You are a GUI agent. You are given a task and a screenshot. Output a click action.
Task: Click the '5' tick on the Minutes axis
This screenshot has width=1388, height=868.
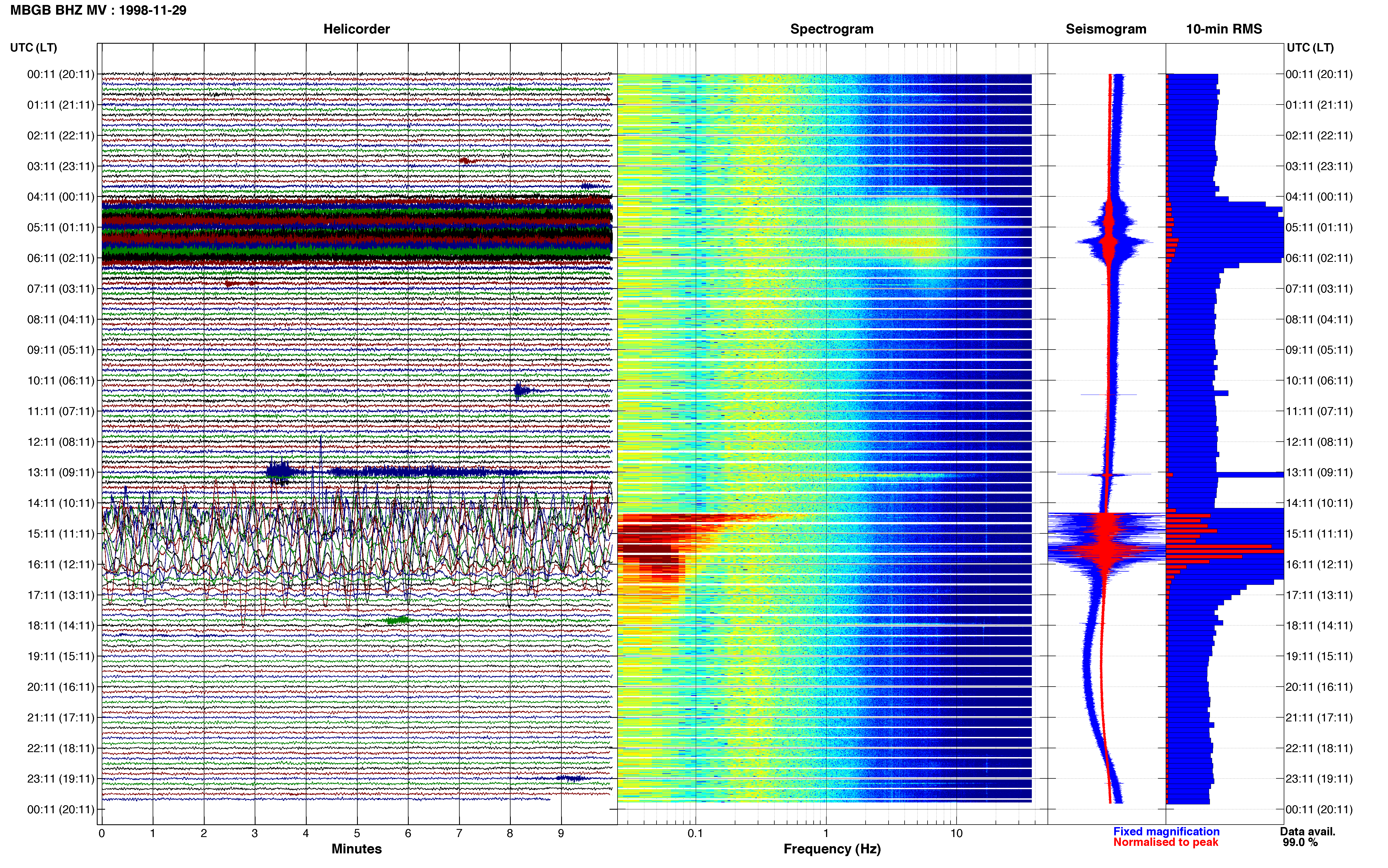click(357, 833)
